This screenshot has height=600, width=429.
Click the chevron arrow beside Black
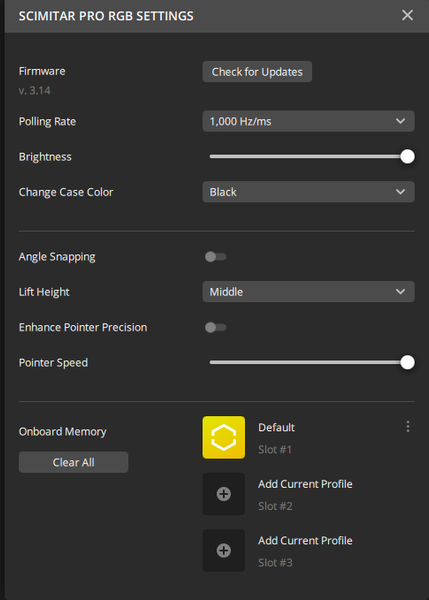pos(400,192)
